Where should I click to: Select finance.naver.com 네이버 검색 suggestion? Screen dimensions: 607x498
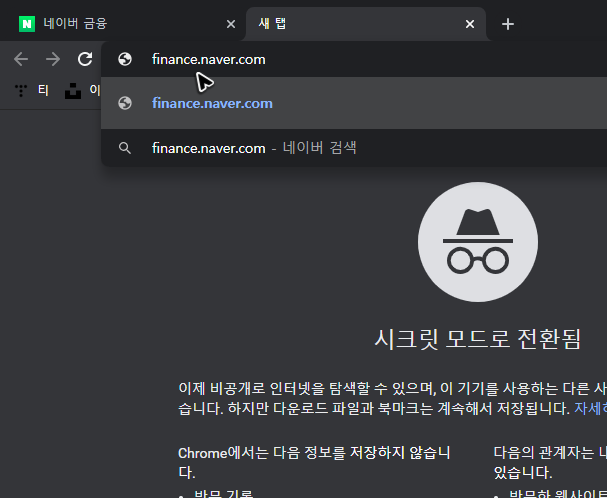[354, 148]
